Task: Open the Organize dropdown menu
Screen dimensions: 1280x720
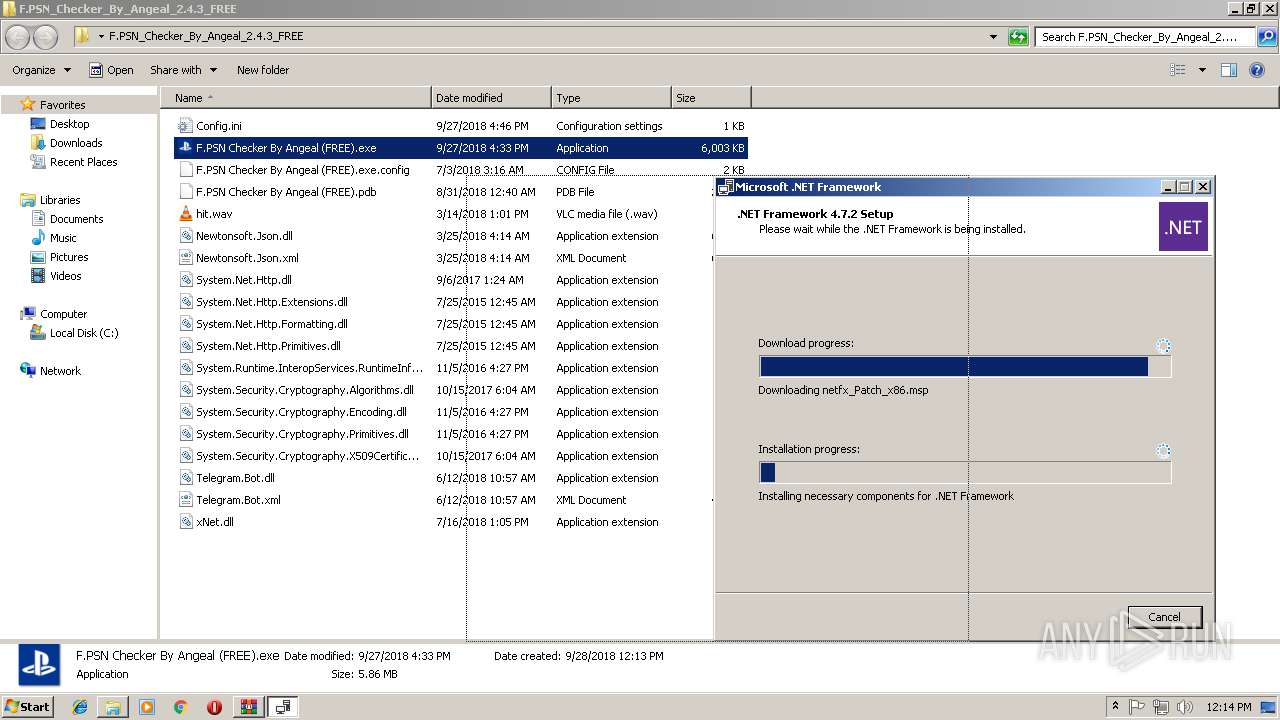Action: click(x=42, y=70)
